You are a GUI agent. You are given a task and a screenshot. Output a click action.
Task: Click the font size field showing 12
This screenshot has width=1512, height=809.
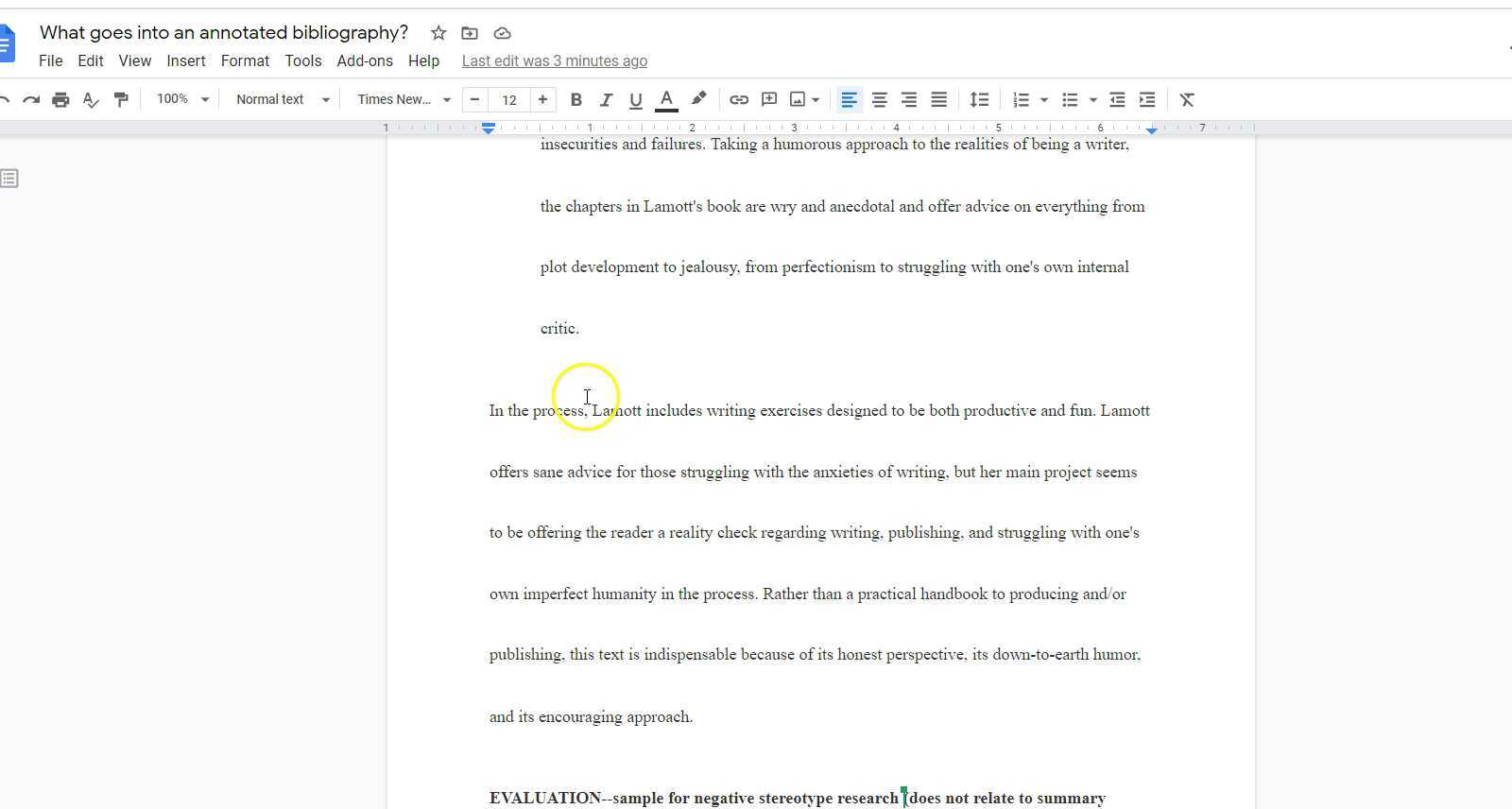coord(509,99)
